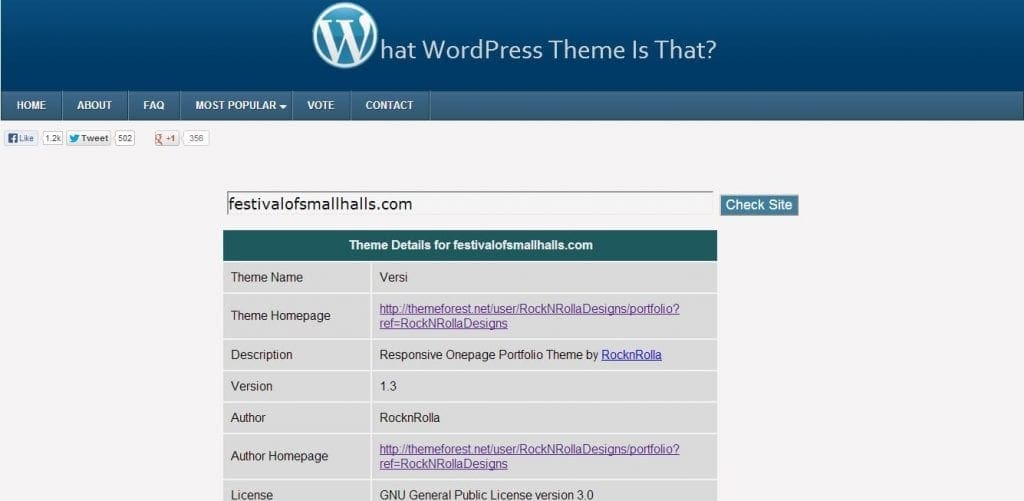Select the version value 1.3

click(x=388, y=386)
